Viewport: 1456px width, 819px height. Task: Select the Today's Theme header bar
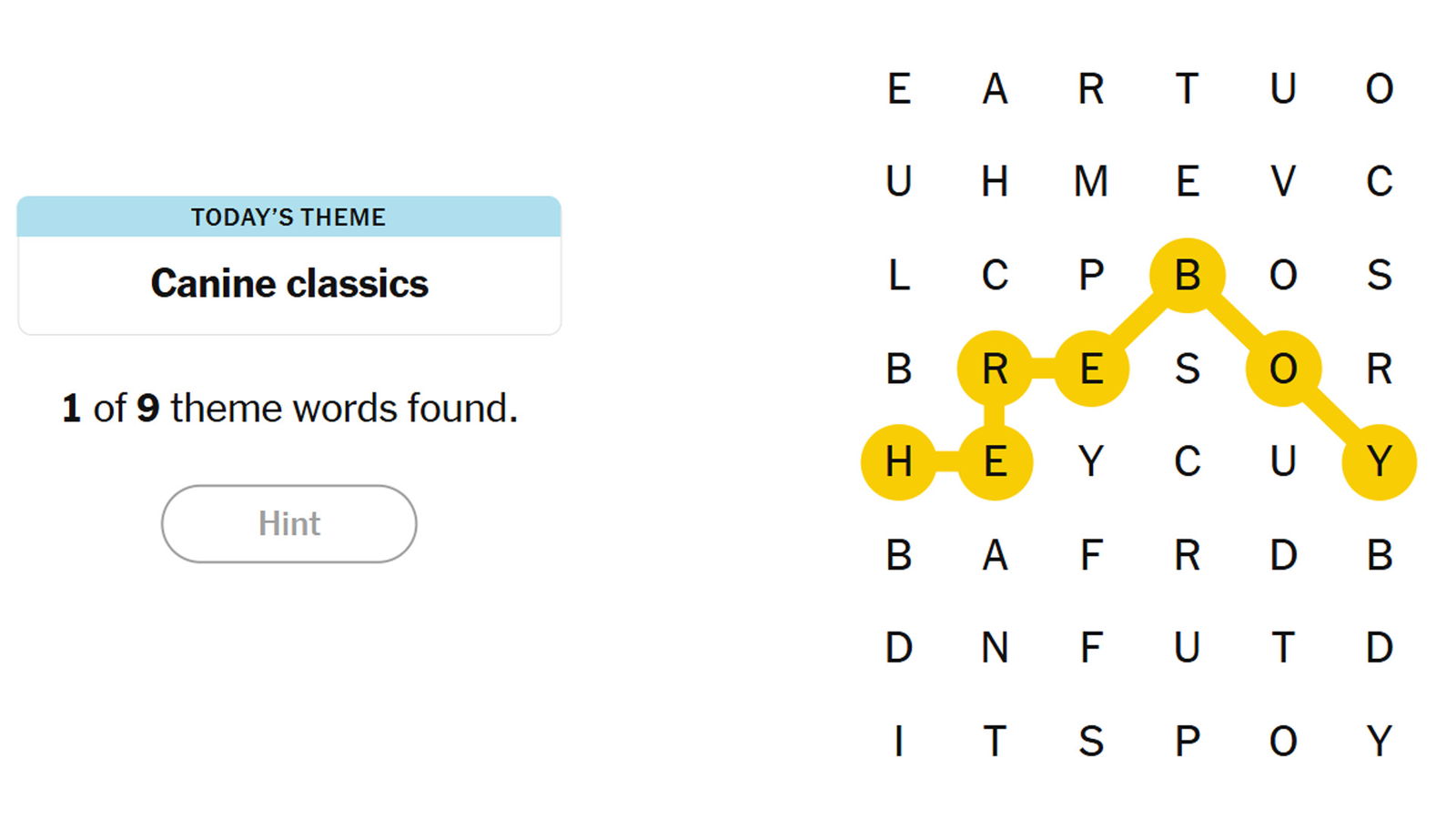point(289,217)
